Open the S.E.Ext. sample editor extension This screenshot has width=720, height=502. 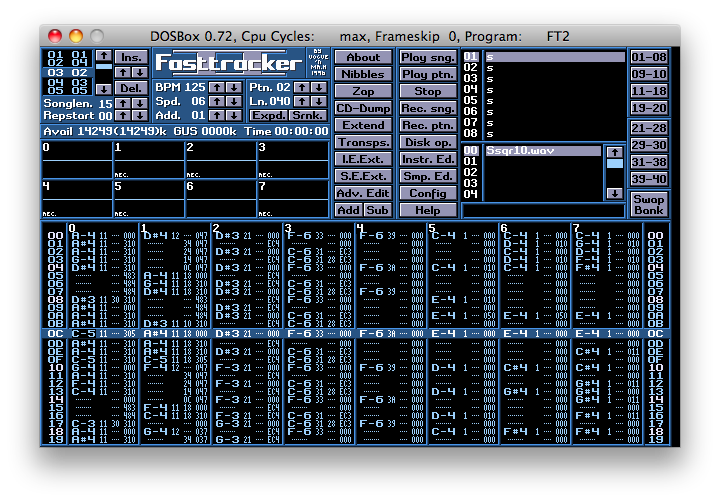pyautogui.click(x=363, y=176)
